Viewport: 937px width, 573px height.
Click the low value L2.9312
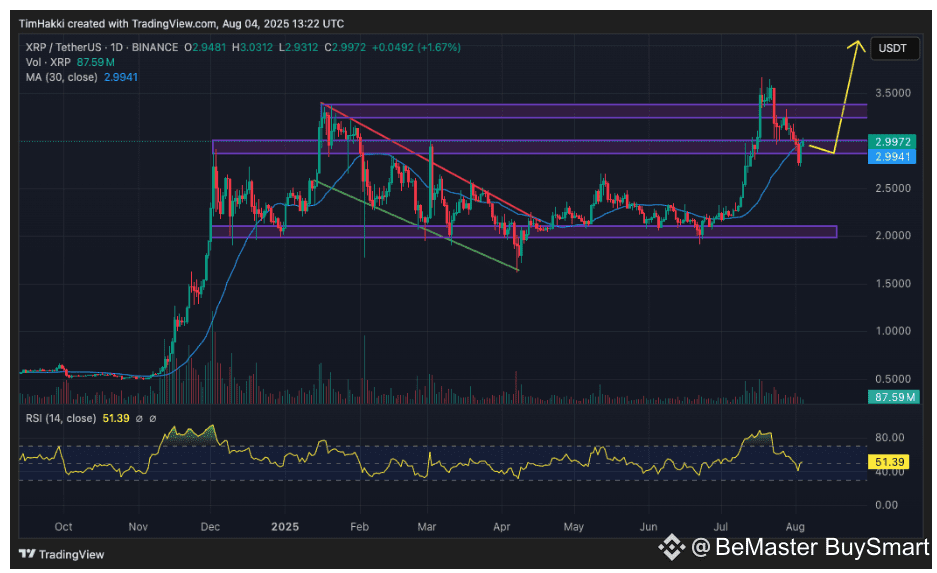click(298, 47)
